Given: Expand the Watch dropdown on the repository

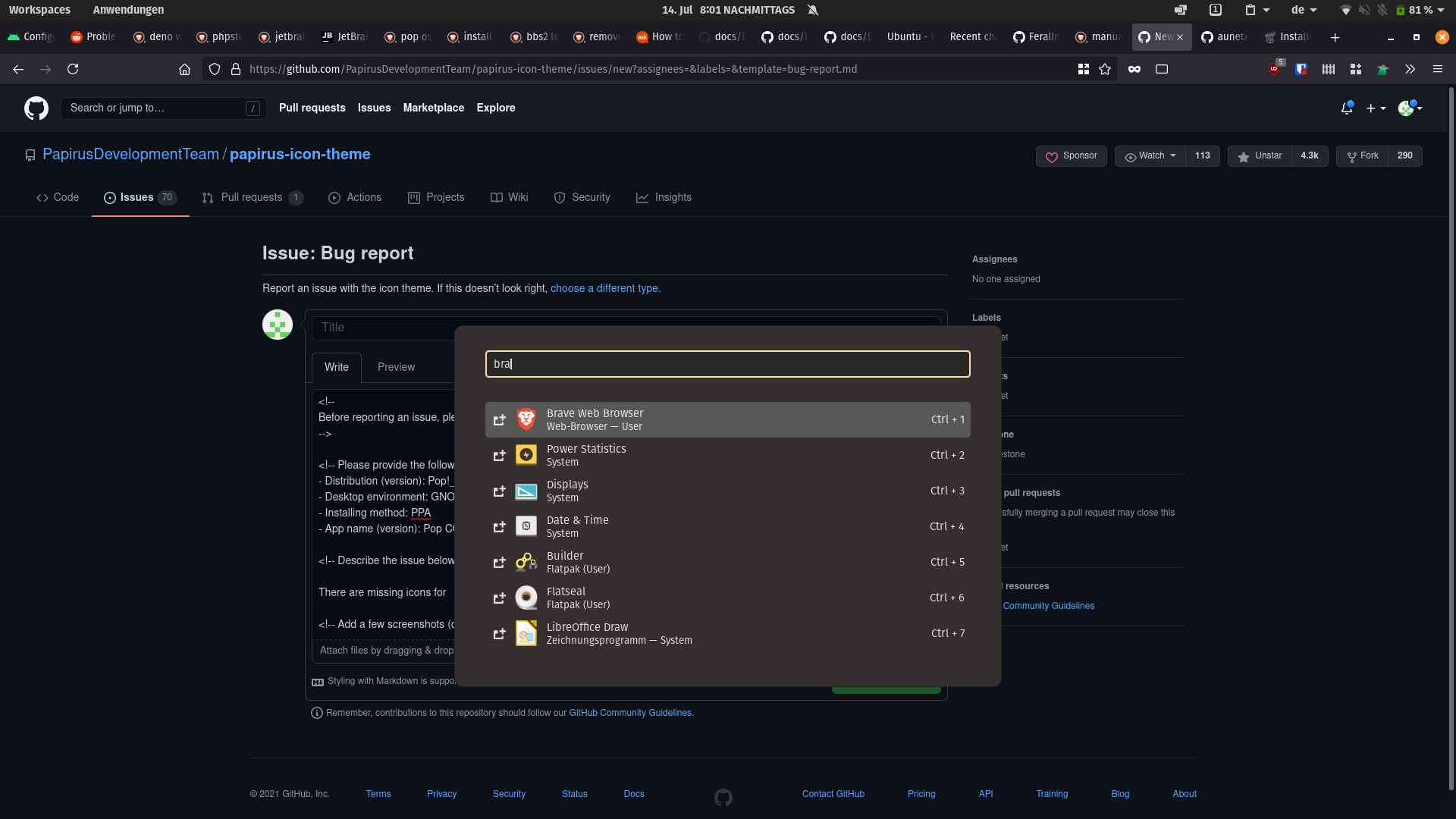Looking at the screenshot, I should pos(1149,156).
